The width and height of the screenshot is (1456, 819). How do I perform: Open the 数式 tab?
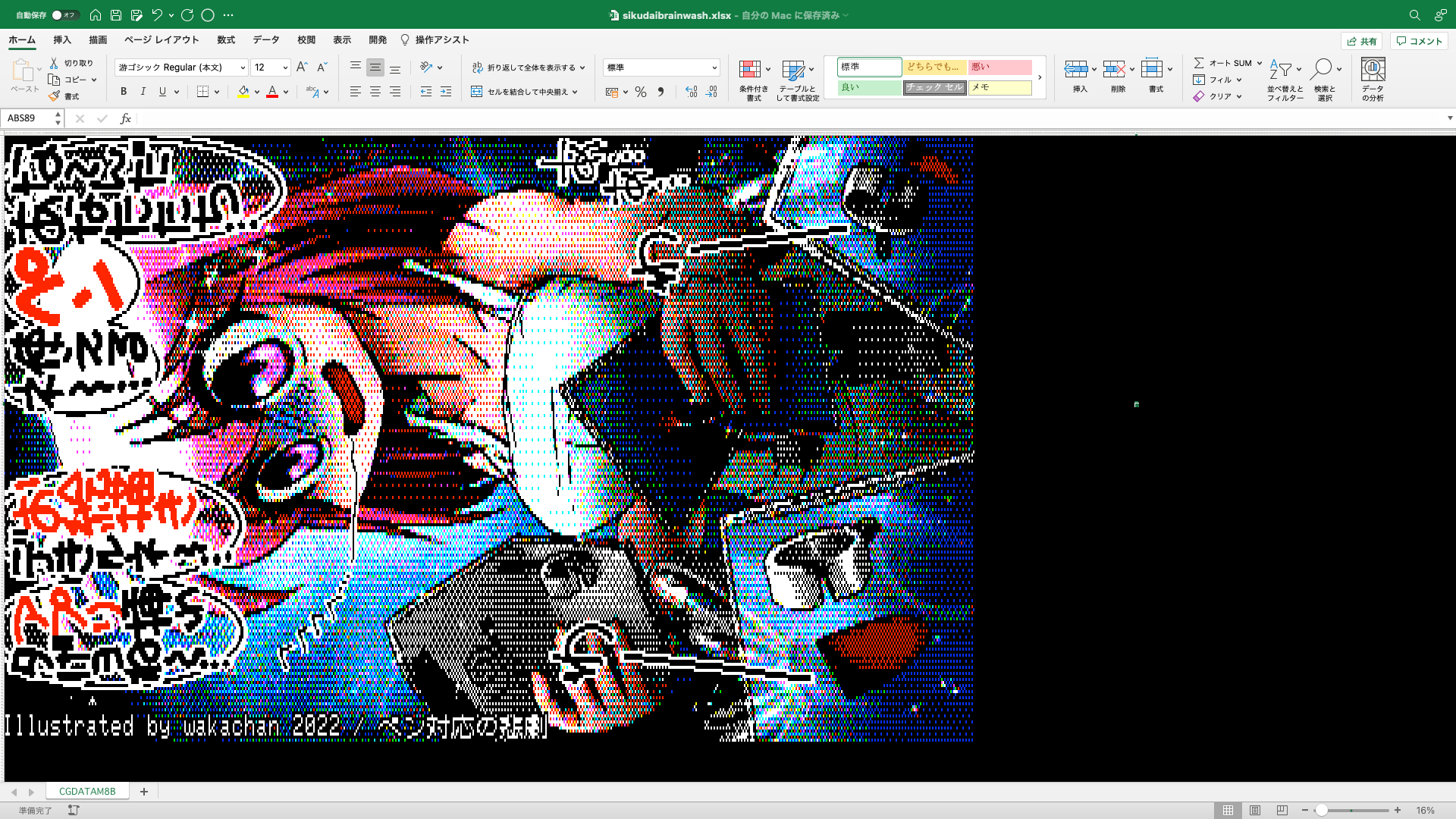(226, 40)
